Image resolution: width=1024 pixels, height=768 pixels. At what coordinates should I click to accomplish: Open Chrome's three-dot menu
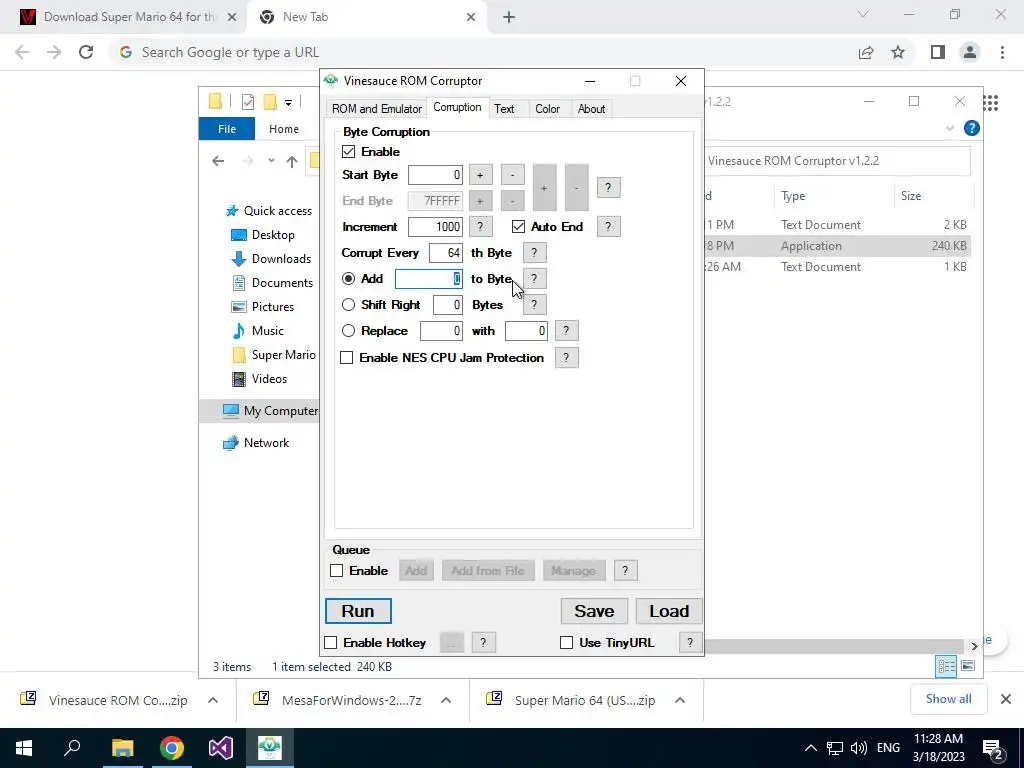pyautogui.click(x=1002, y=52)
